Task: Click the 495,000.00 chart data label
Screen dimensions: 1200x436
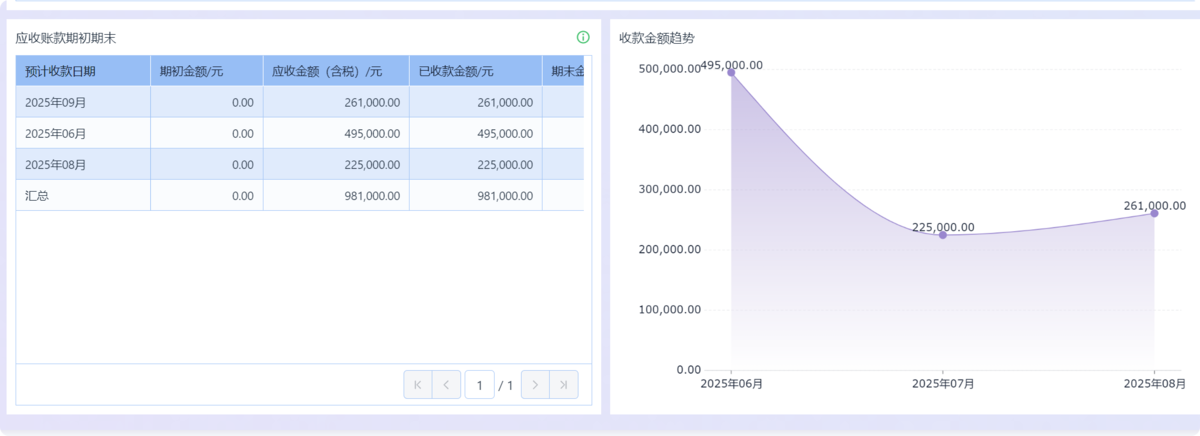Action: 731,65
